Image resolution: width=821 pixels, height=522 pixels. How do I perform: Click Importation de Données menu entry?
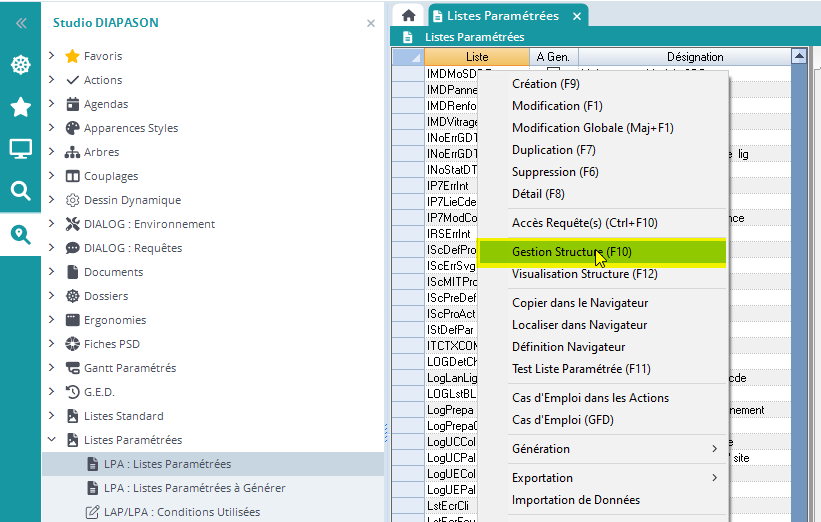[x=575, y=500]
